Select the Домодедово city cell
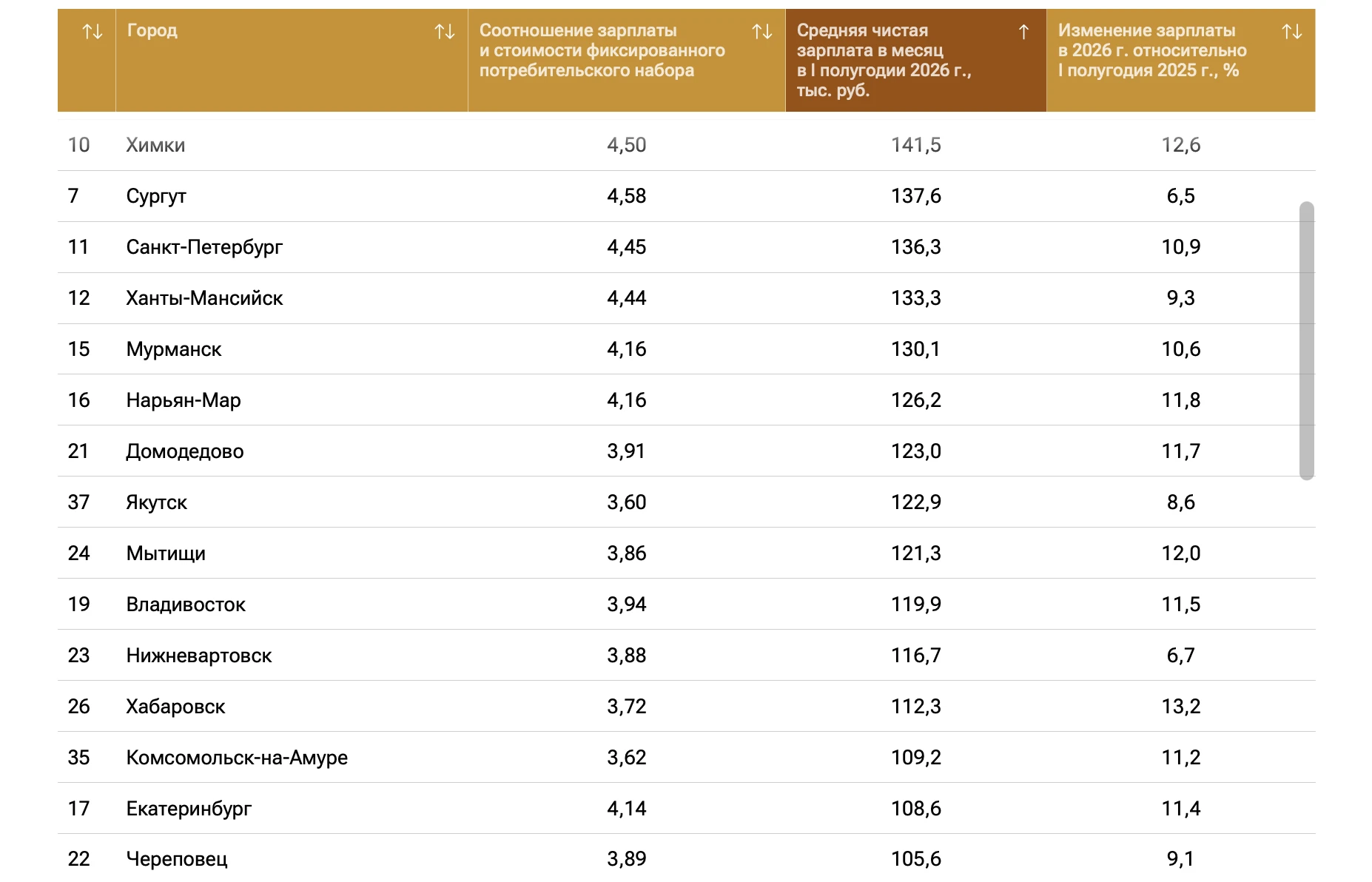This screenshot has width=1372, height=882. 185,451
